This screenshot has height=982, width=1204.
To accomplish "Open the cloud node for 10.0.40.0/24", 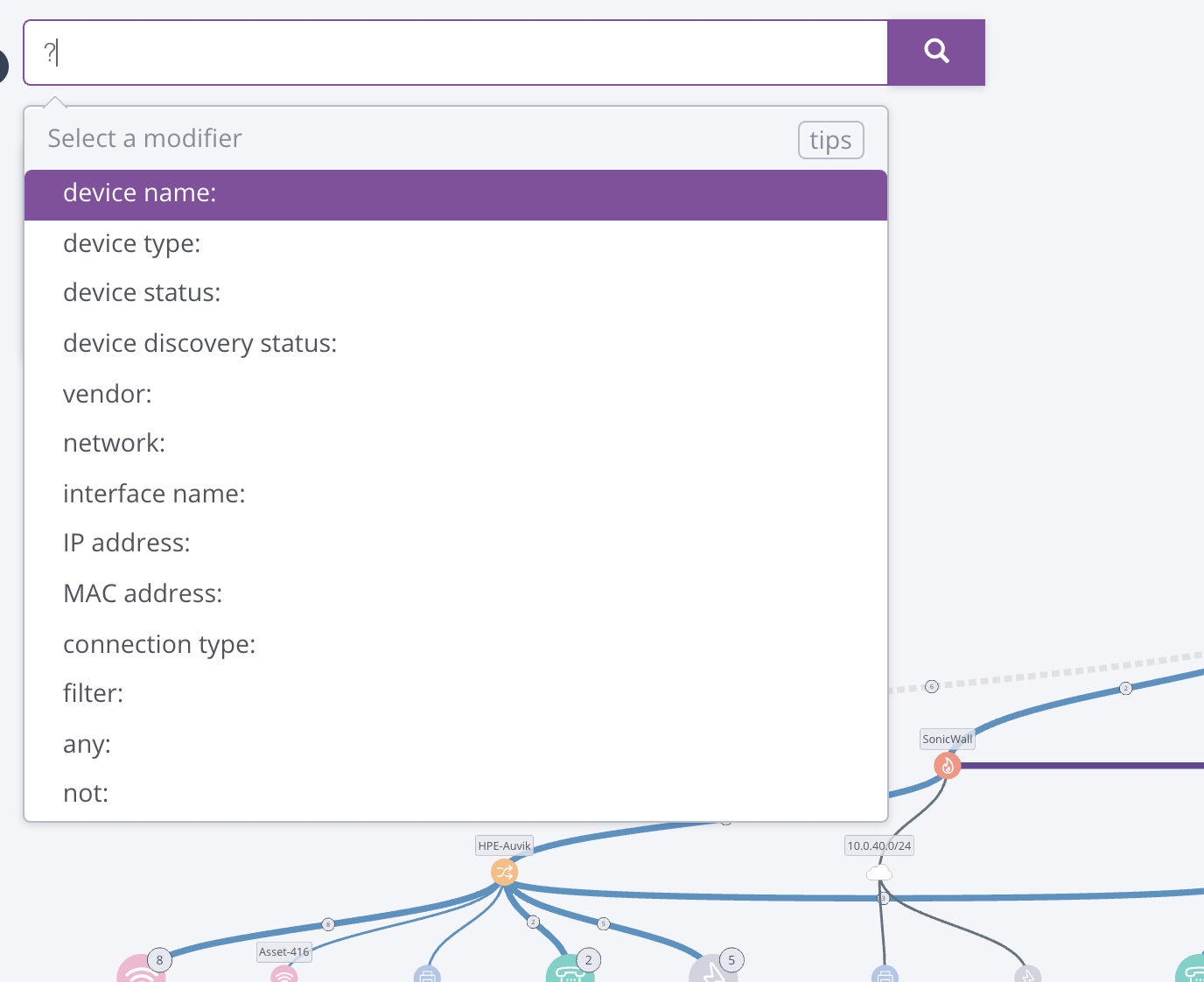I will (x=878, y=873).
